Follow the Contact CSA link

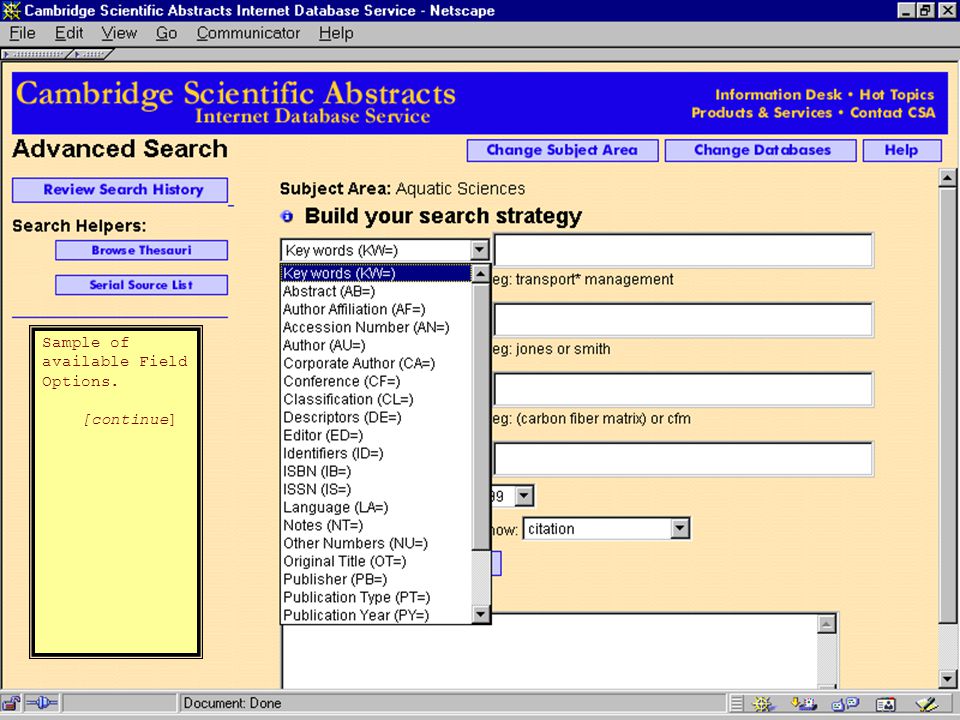[x=893, y=113]
